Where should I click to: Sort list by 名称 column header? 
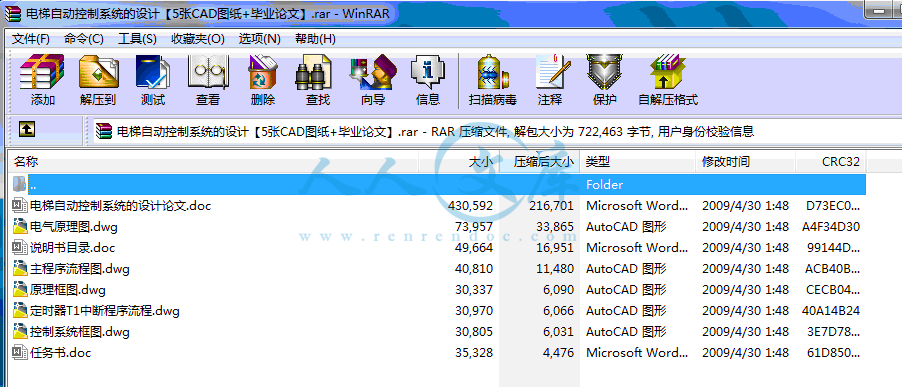click(213, 162)
